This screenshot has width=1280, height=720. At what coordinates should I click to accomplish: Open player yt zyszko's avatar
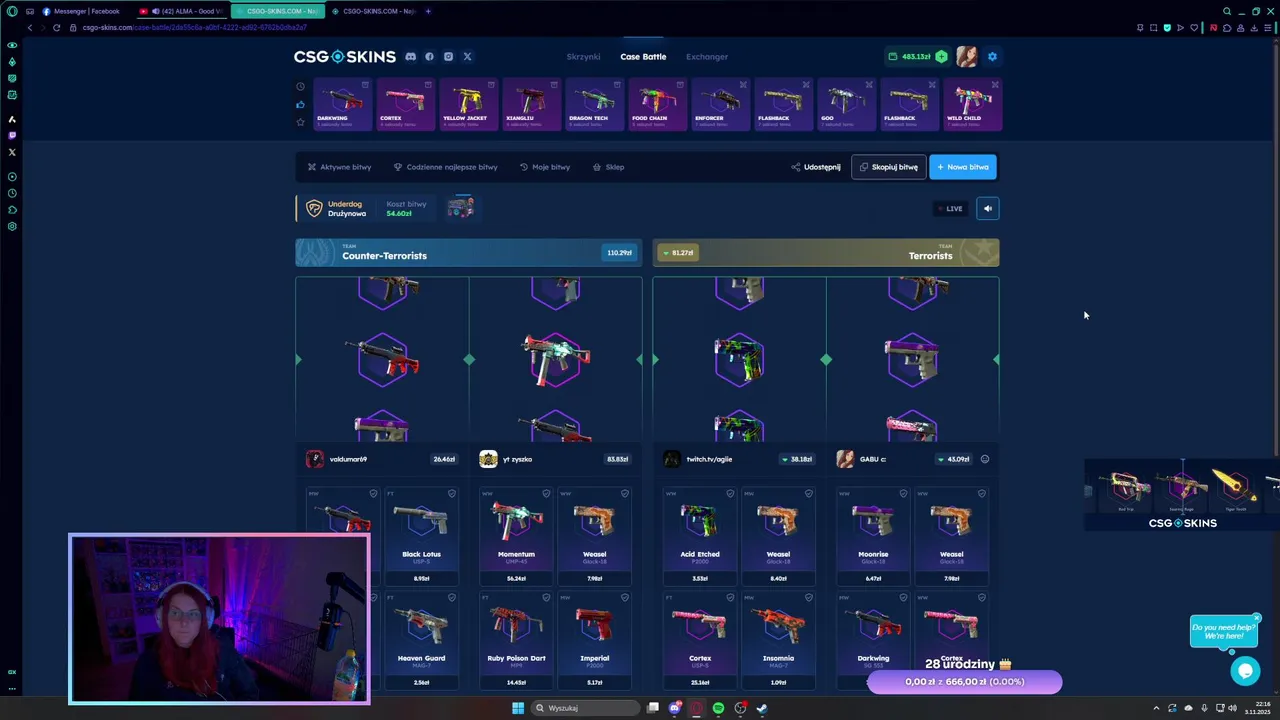(488, 459)
